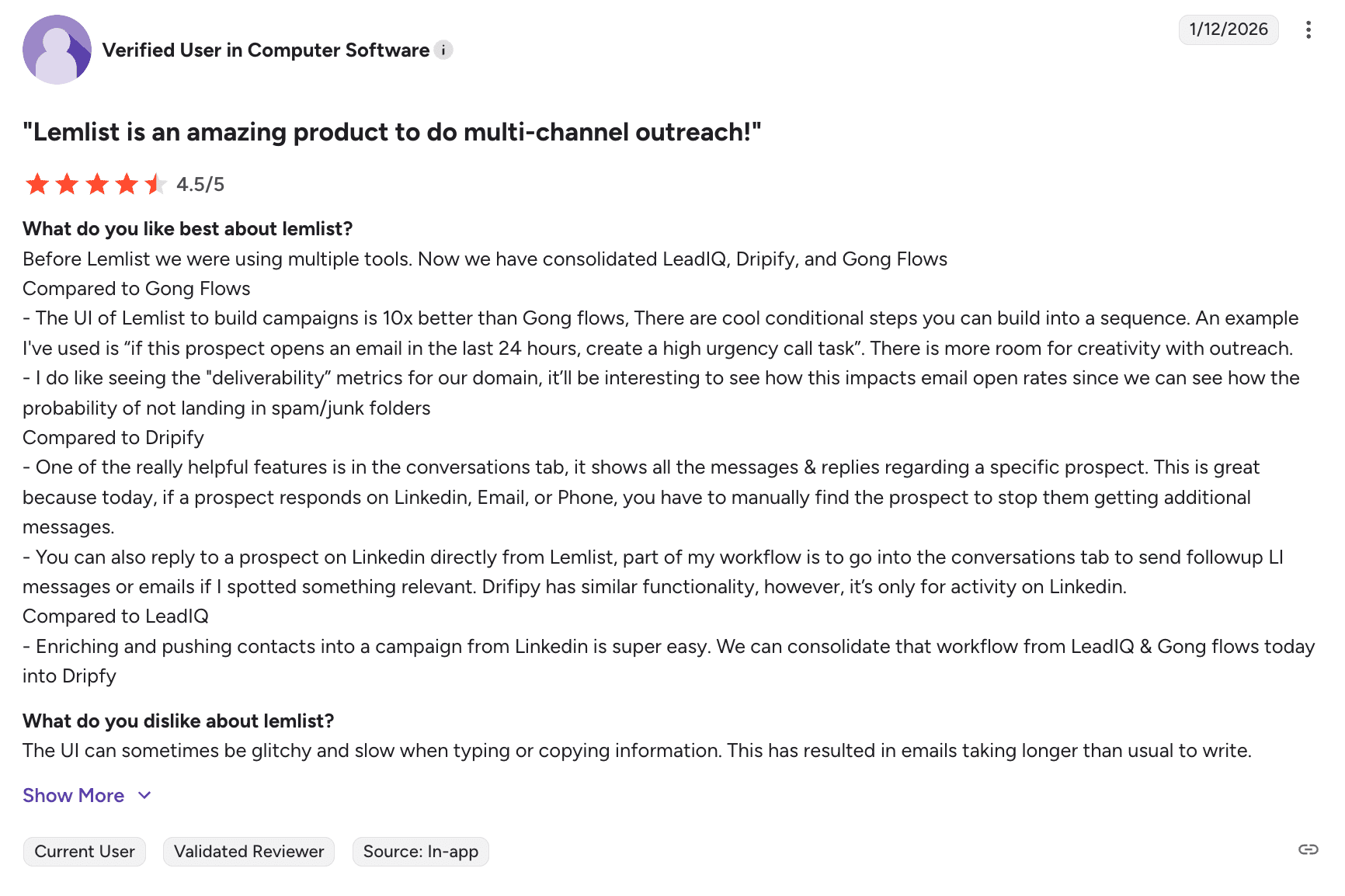This screenshot has height=896, width=1345.
Task: Click the first rating star
Action: tap(37, 185)
